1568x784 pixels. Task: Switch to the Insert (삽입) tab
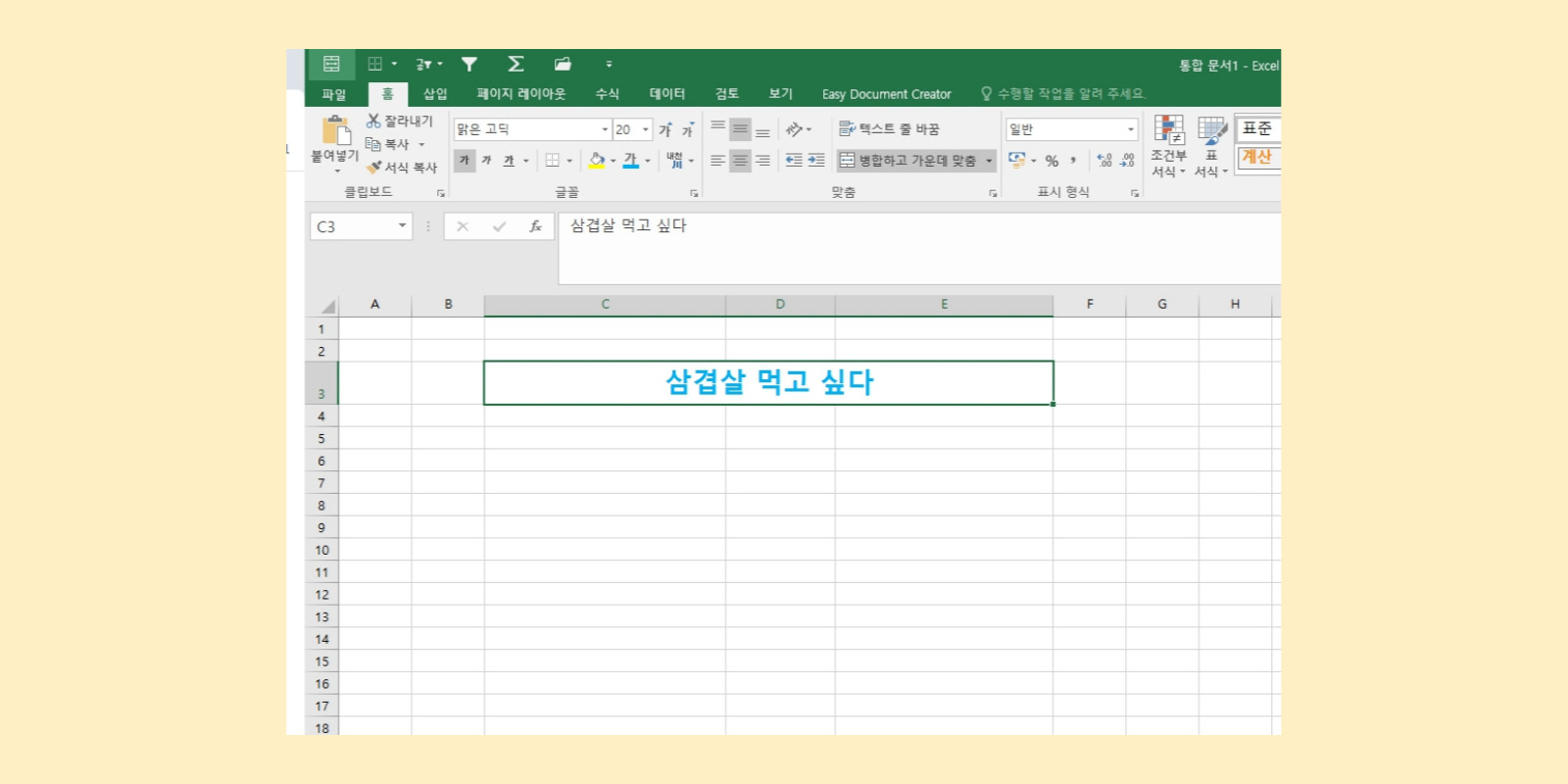[435, 94]
